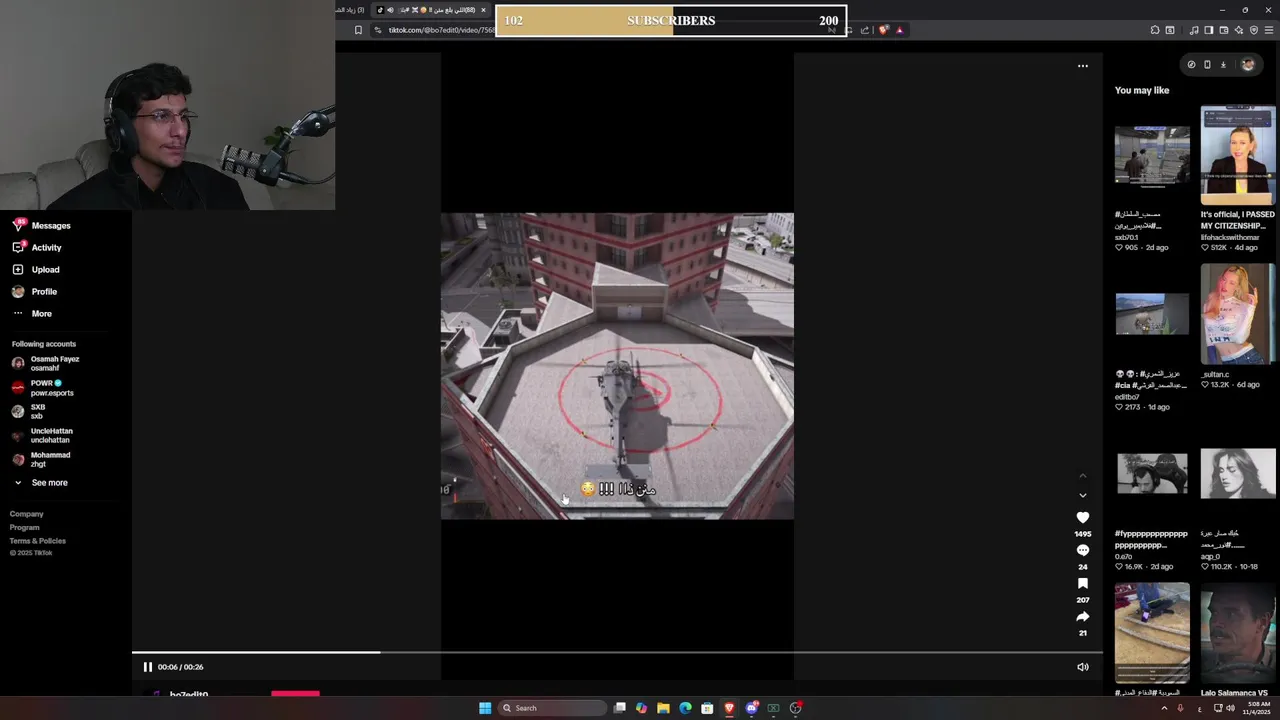Click the bookmark icon left of address bar

click(358, 30)
